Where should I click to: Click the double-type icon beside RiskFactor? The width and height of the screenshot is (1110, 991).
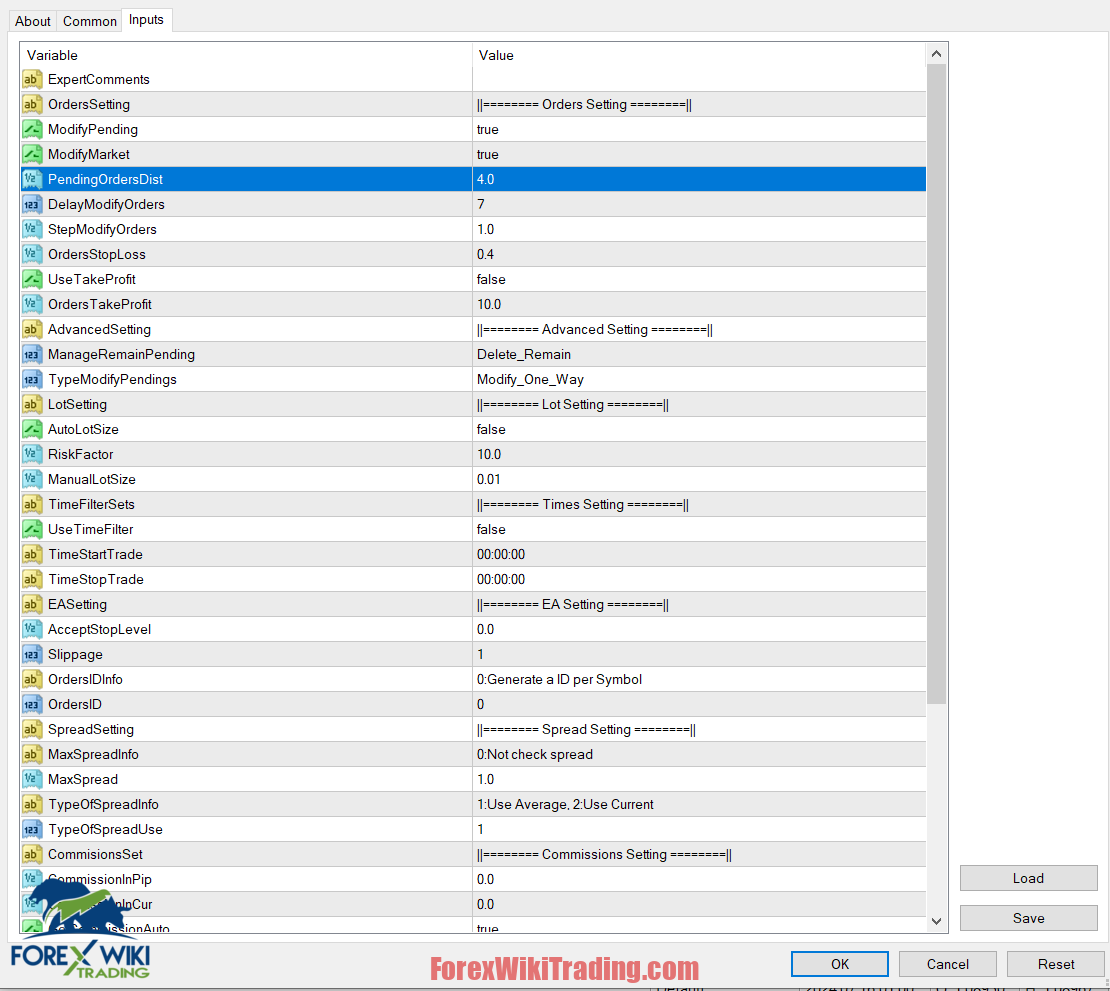pos(32,454)
